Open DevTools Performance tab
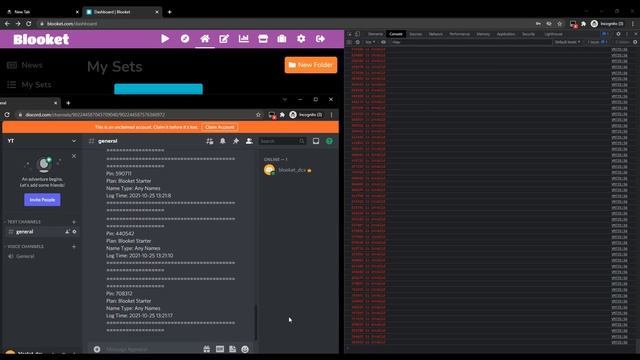 pyautogui.click(x=460, y=34)
